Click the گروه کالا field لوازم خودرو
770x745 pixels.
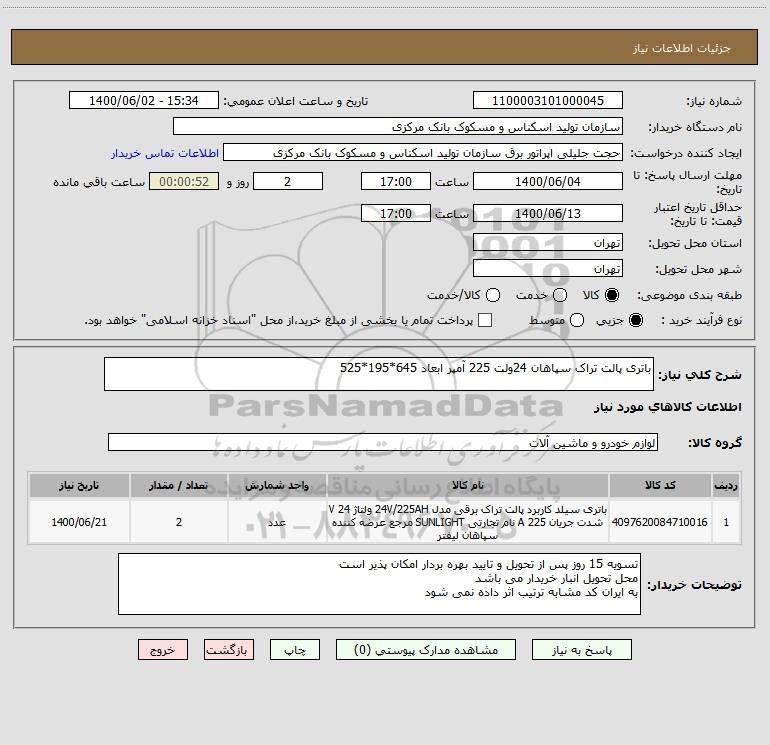(x=383, y=442)
